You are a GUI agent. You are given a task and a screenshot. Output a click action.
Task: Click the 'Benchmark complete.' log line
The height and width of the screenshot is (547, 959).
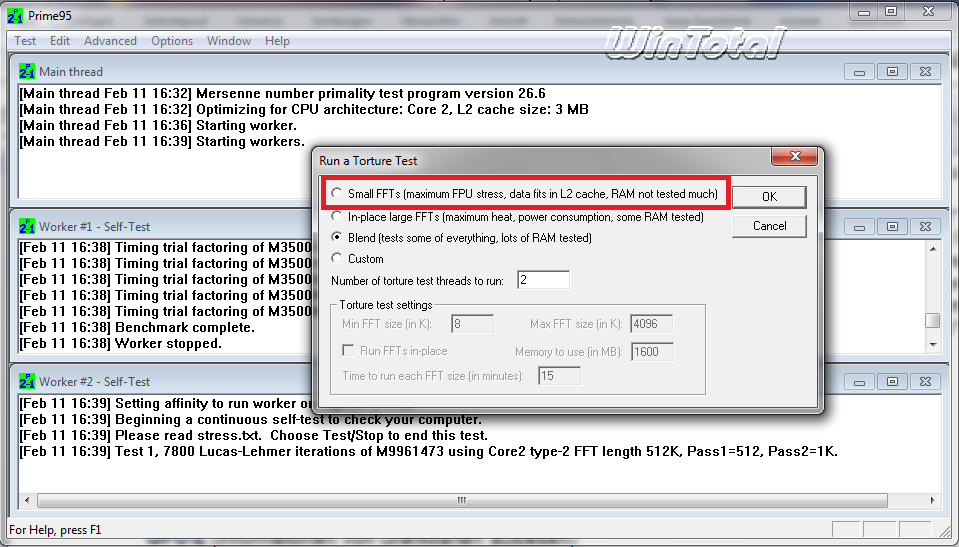[x=137, y=327]
